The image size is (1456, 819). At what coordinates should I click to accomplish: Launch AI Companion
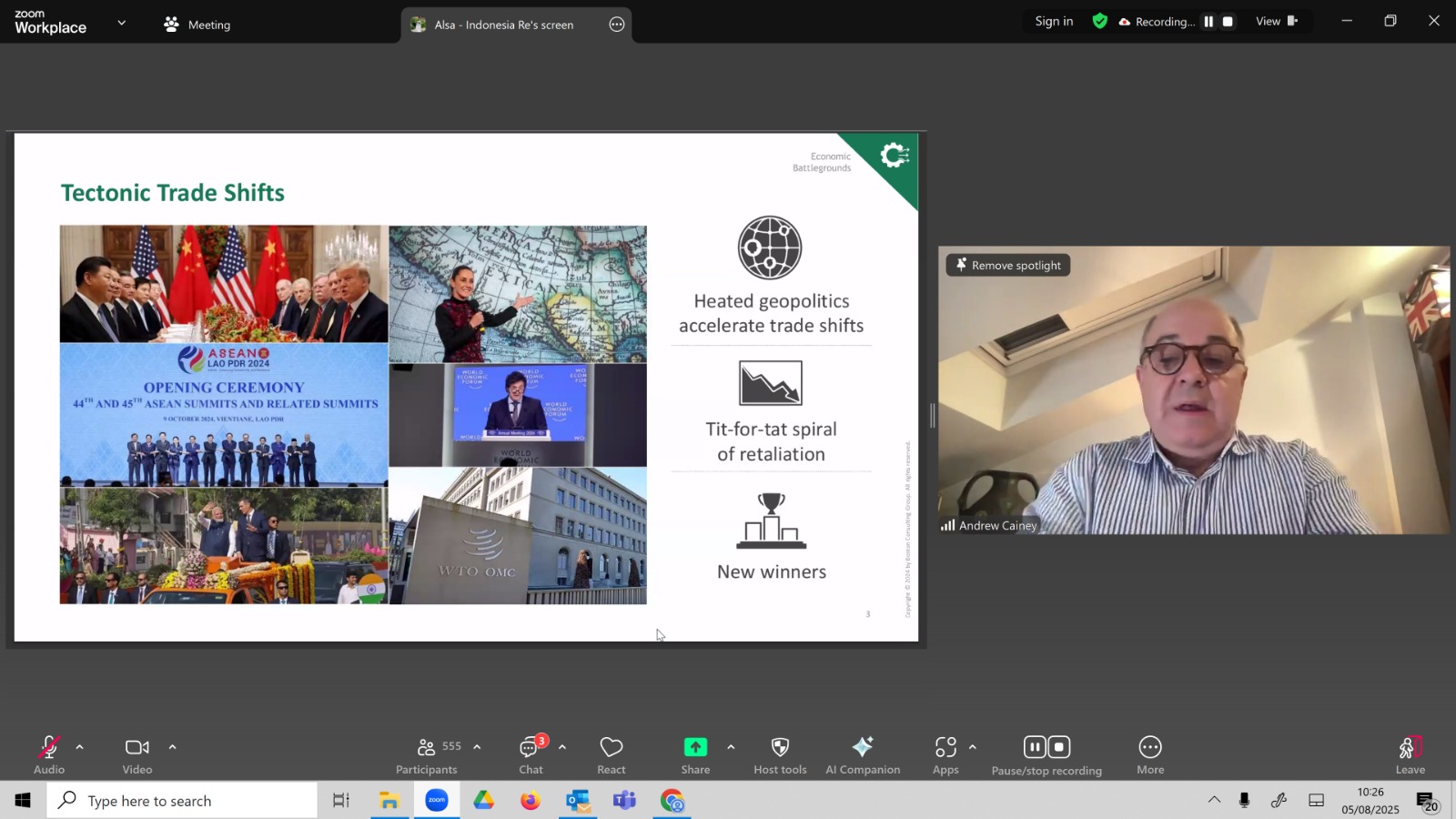(863, 754)
